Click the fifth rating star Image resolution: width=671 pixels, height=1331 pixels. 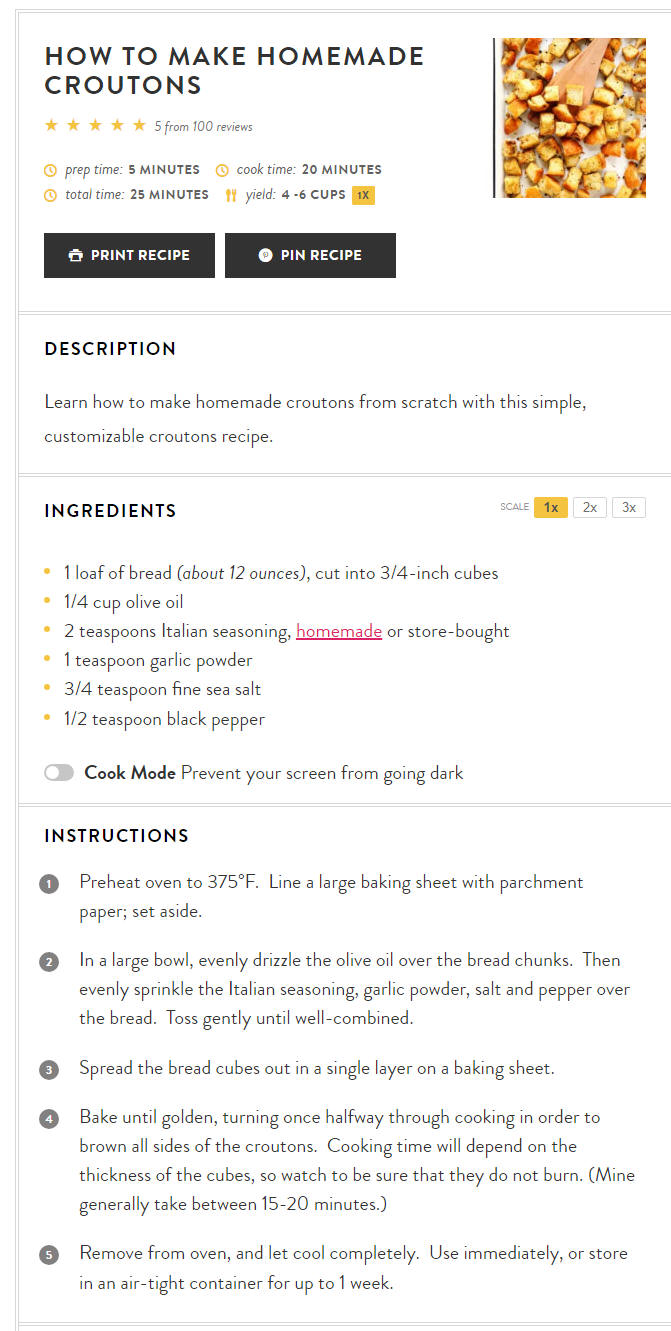pos(139,125)
